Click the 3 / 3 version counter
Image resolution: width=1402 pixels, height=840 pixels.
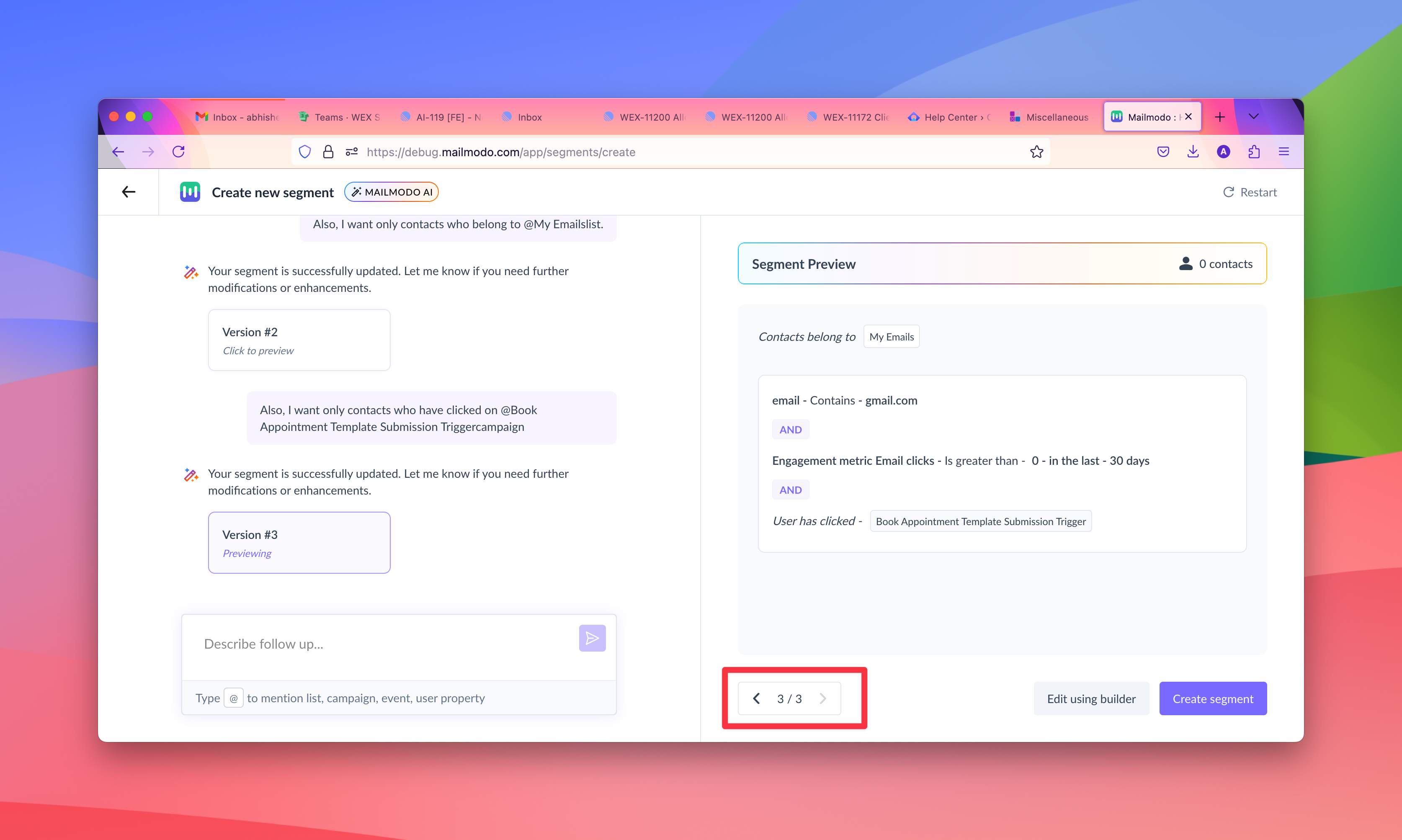click(789, 699)
